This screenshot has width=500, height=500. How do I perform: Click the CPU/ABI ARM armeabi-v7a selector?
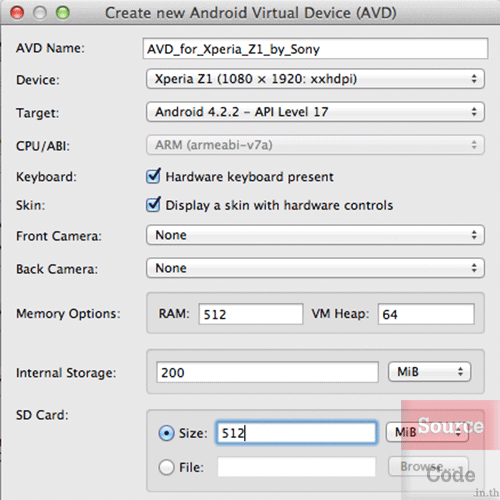[x=315, y=145]
